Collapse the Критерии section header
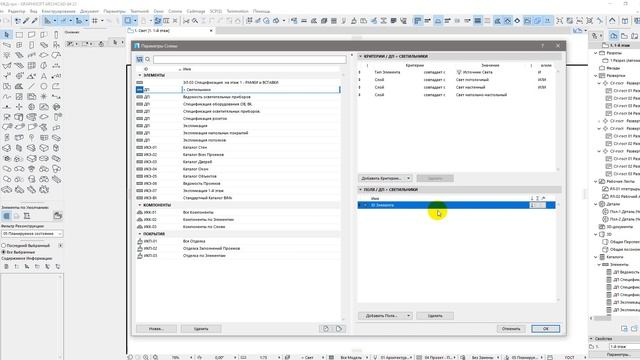 tap(360, 56)
